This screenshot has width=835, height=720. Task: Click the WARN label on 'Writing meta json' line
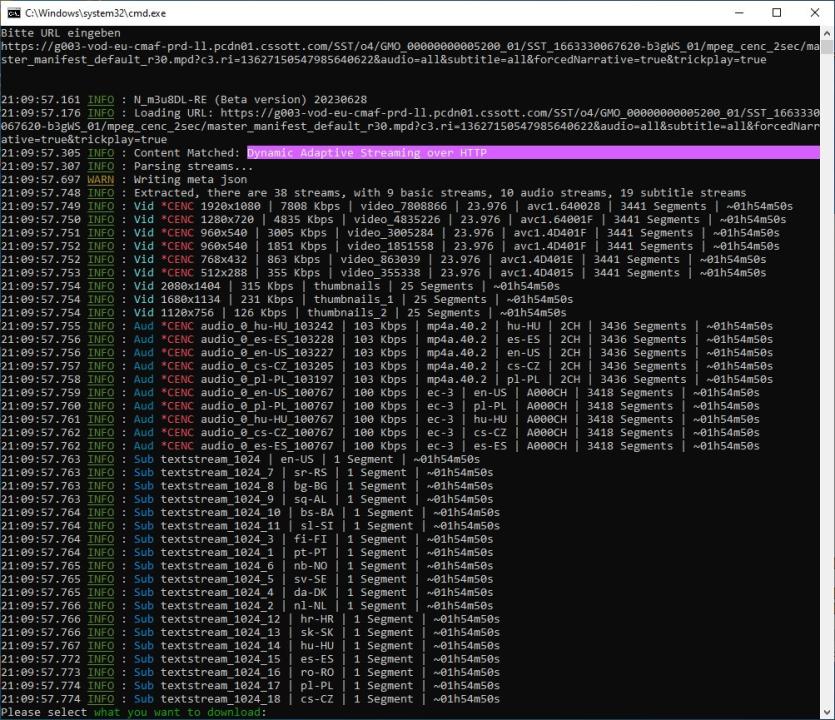coord(101,179)
